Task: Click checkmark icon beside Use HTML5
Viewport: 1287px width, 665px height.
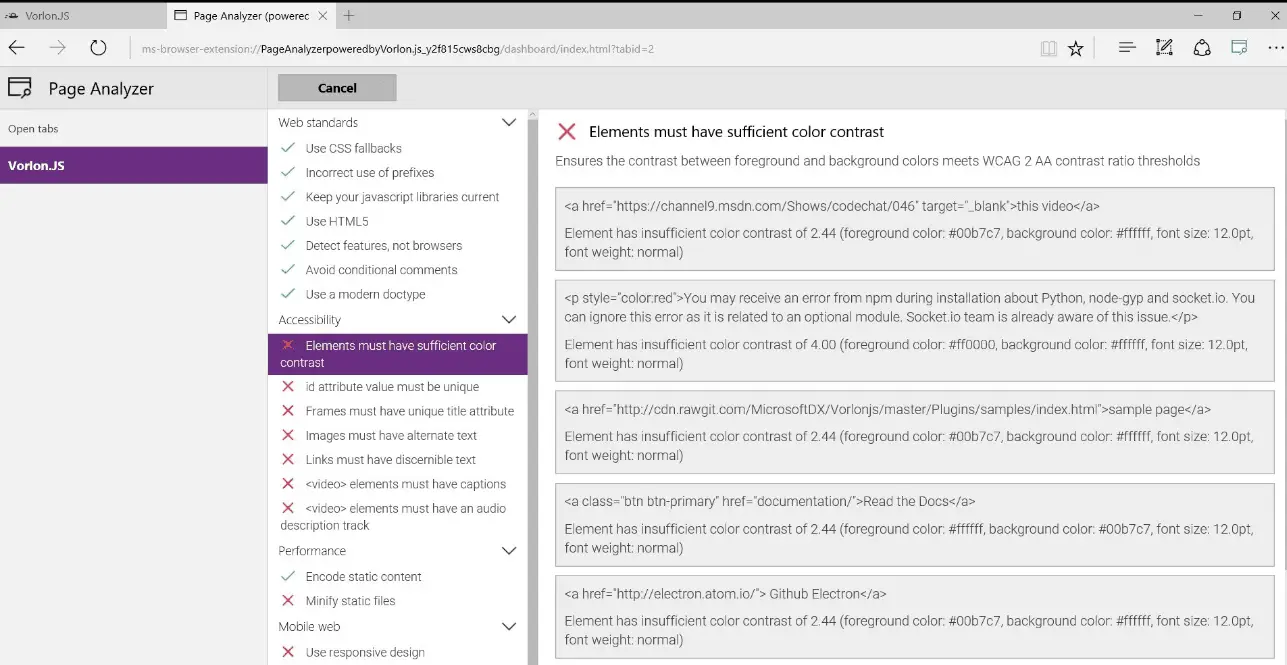Action: pos(288,221)
